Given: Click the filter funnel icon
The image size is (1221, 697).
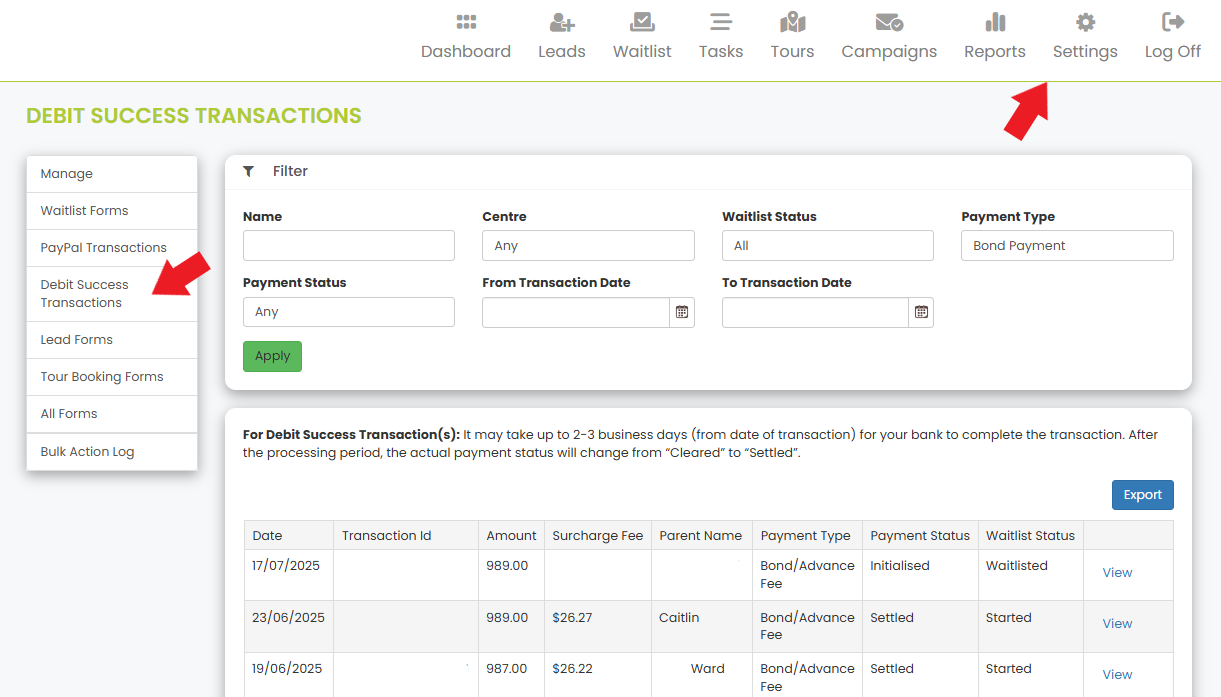Looking at the screenshot, I should tap(249, 171).
